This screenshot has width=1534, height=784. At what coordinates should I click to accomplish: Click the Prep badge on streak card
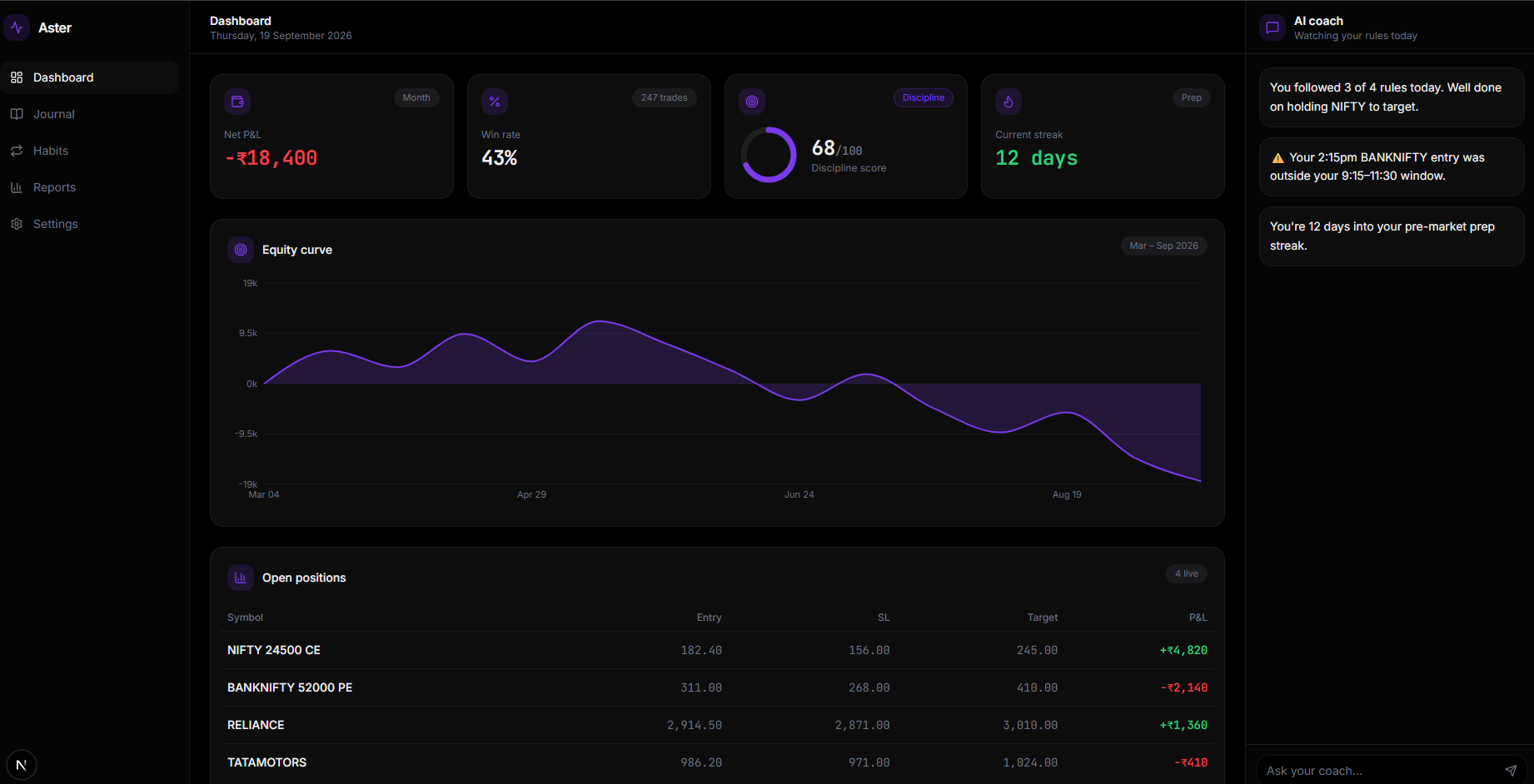point(1192,97)
